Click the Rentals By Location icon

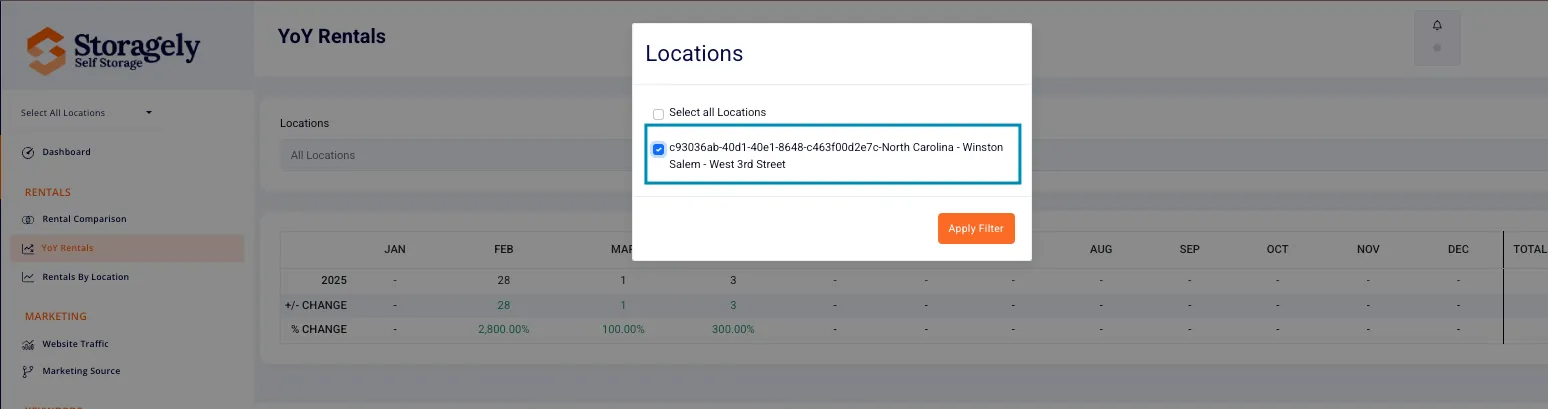click(x=28, y=277)
